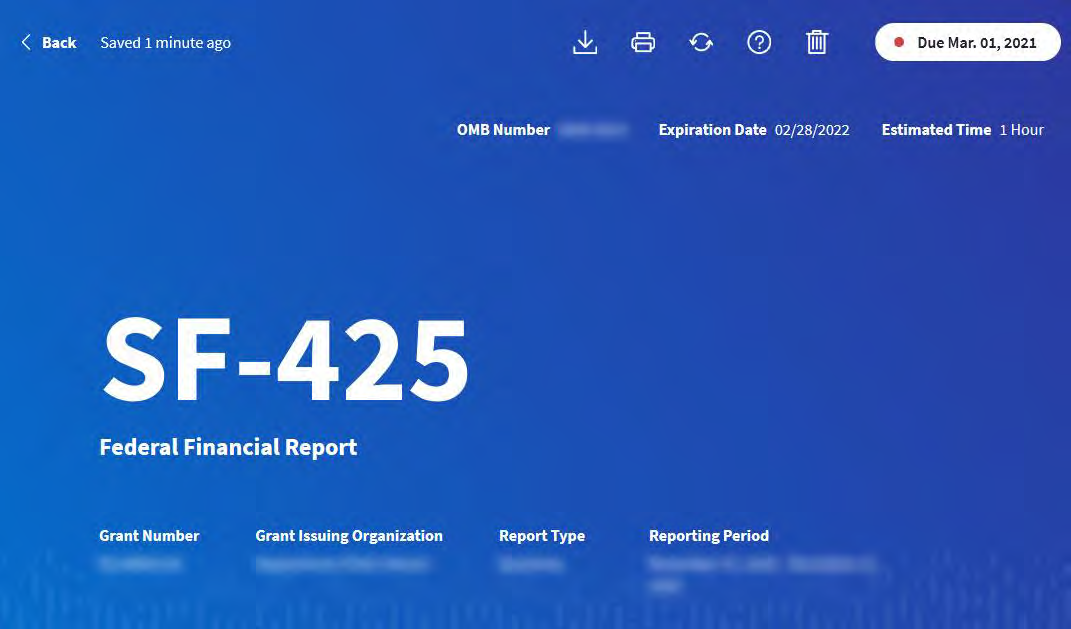Click the Expiration Date value 02/28/2022
1071x629 pixels.
click(812, 130)
